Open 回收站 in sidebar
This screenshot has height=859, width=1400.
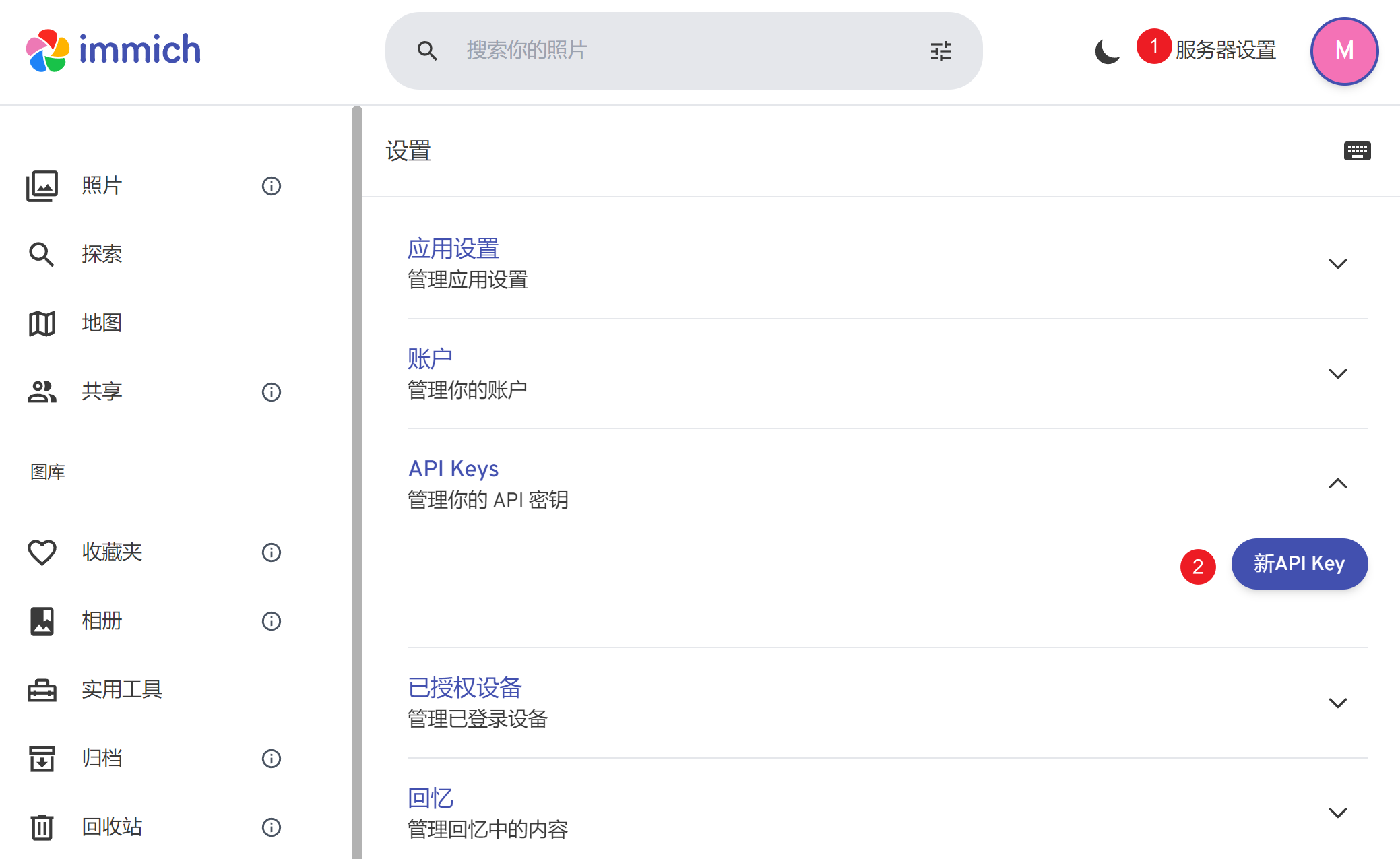112,827
